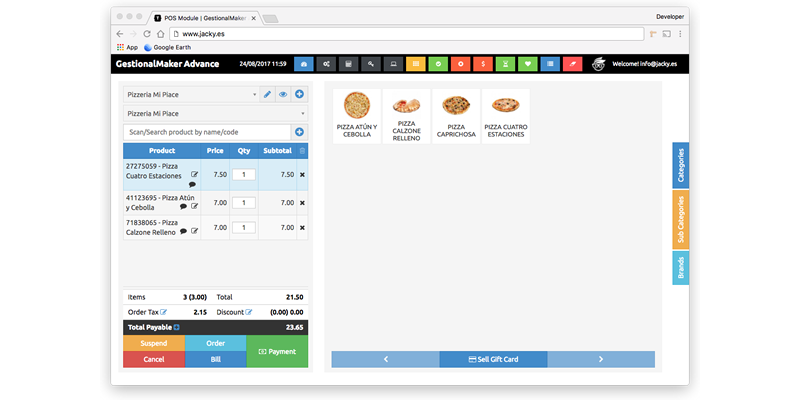The height and width of the screenshot is (400, 800).
Task: Edit selected customer with pencil icon
Action: (x=267, y=94)
